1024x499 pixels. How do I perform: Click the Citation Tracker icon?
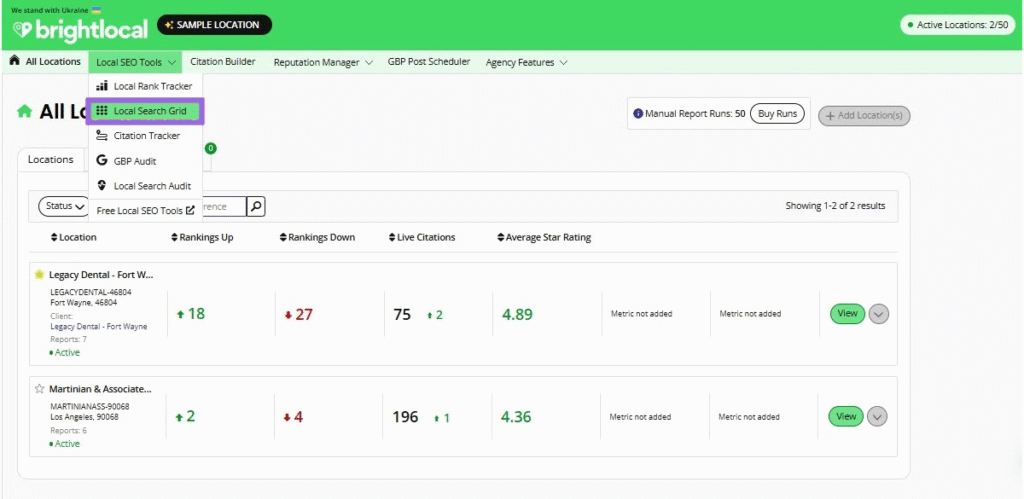tap(101, 136)
